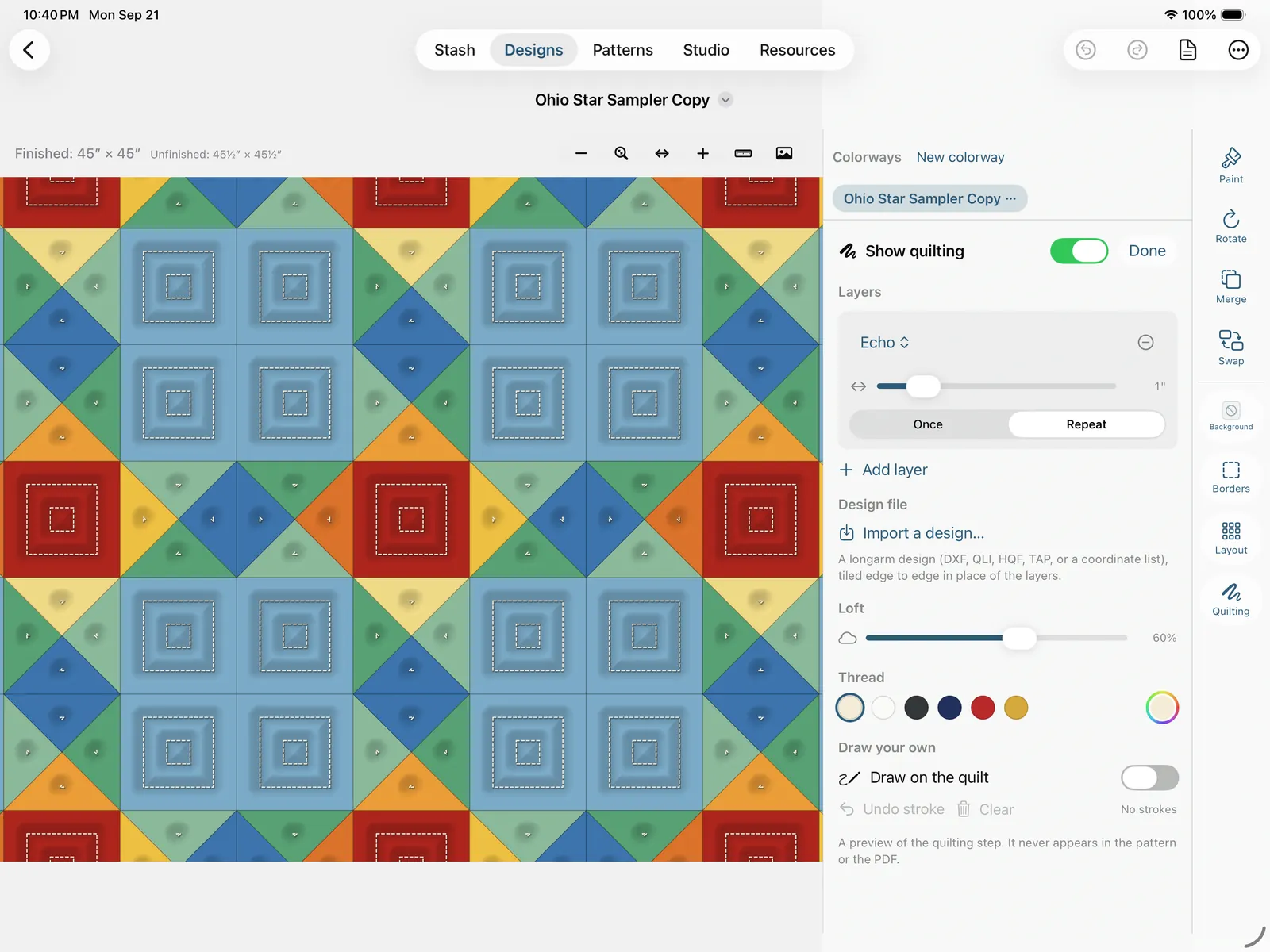1270x952 pixels.
Task: Click New colorway link
Action: 960,157
